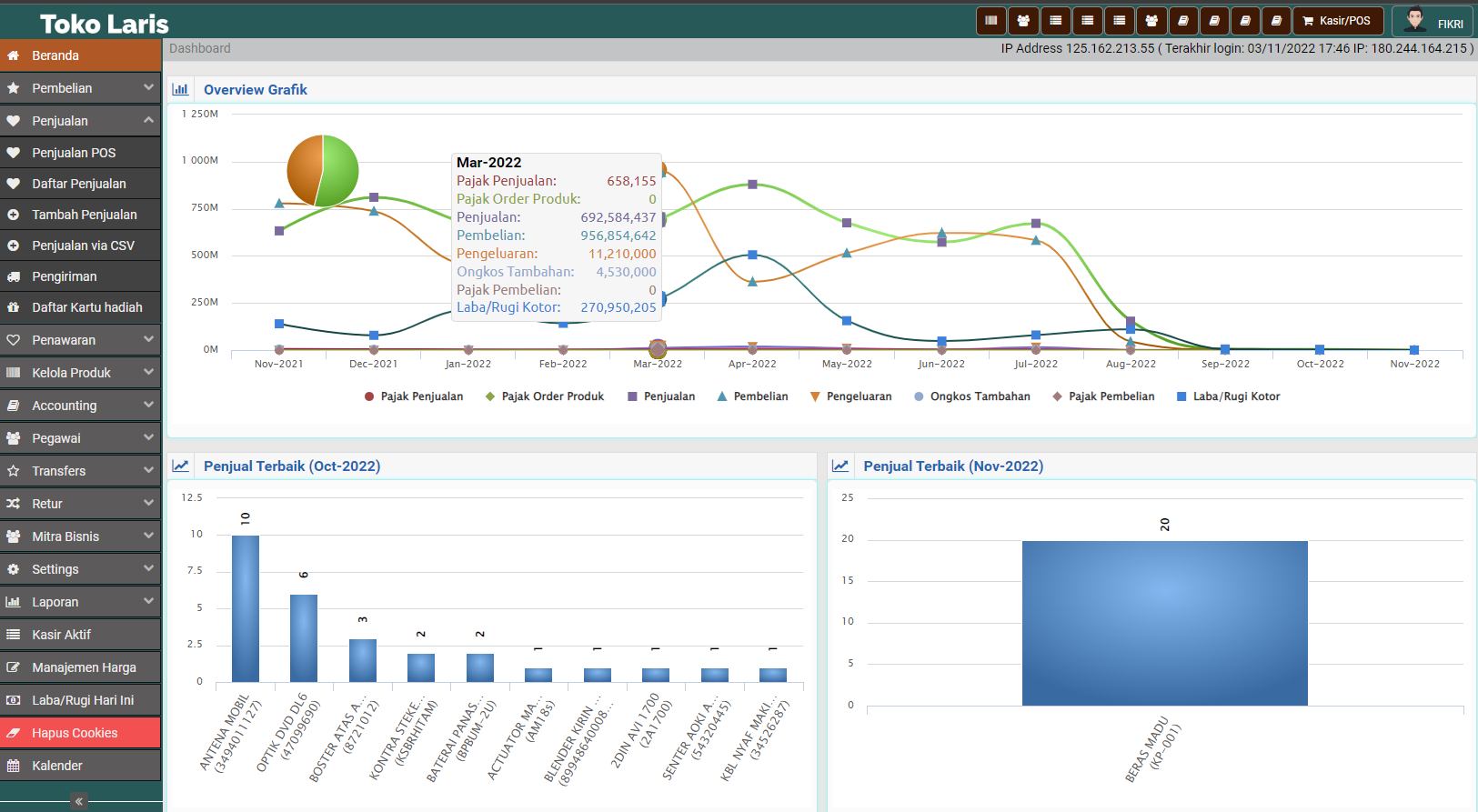Open the FIKRI user profile avatar
The image size is (1478, 812).
[1415, 20]
